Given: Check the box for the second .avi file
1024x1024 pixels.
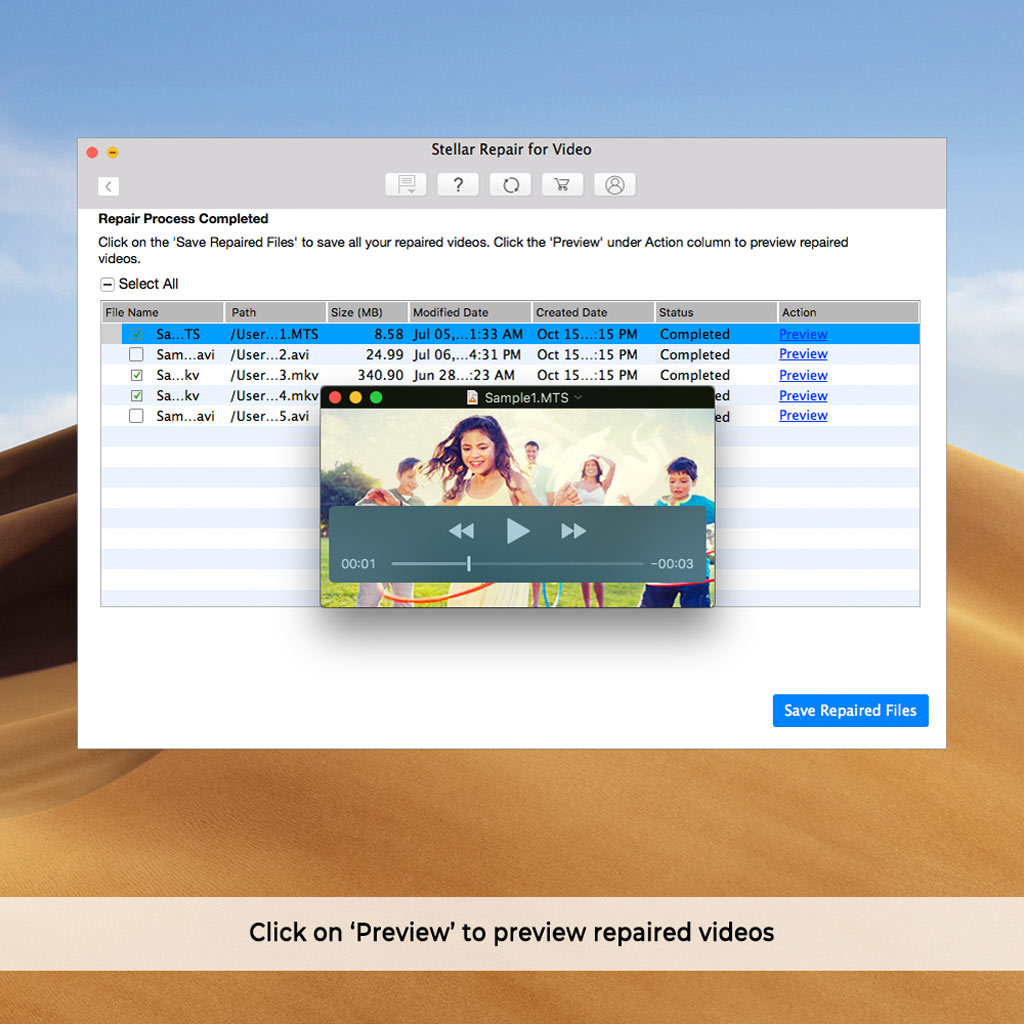Looking at the screenshot, I should tap(136, 354).
